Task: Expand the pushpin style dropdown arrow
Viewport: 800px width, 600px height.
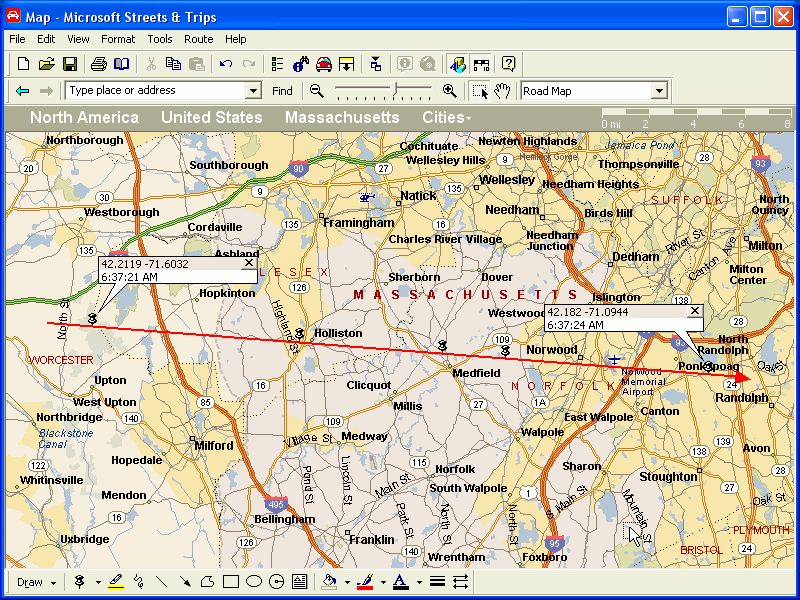Action: pyautogui.click(x=97, y=582)
